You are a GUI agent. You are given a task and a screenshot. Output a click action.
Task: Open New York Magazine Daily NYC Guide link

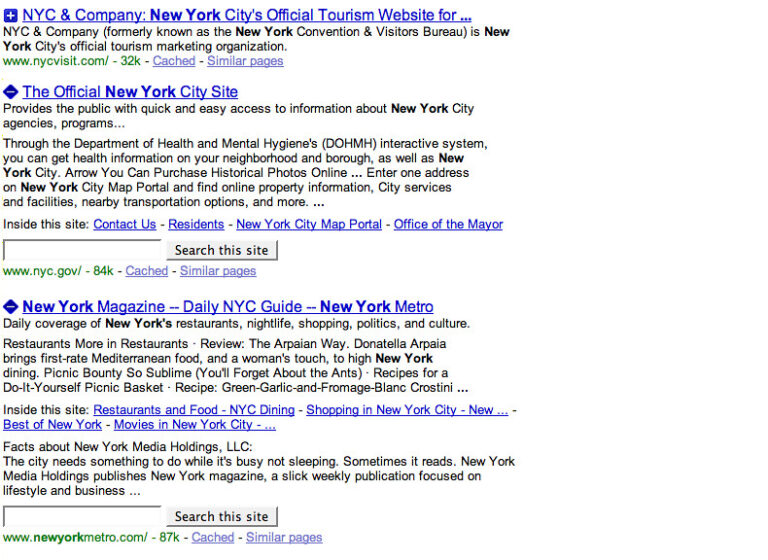tap(228, 307)
